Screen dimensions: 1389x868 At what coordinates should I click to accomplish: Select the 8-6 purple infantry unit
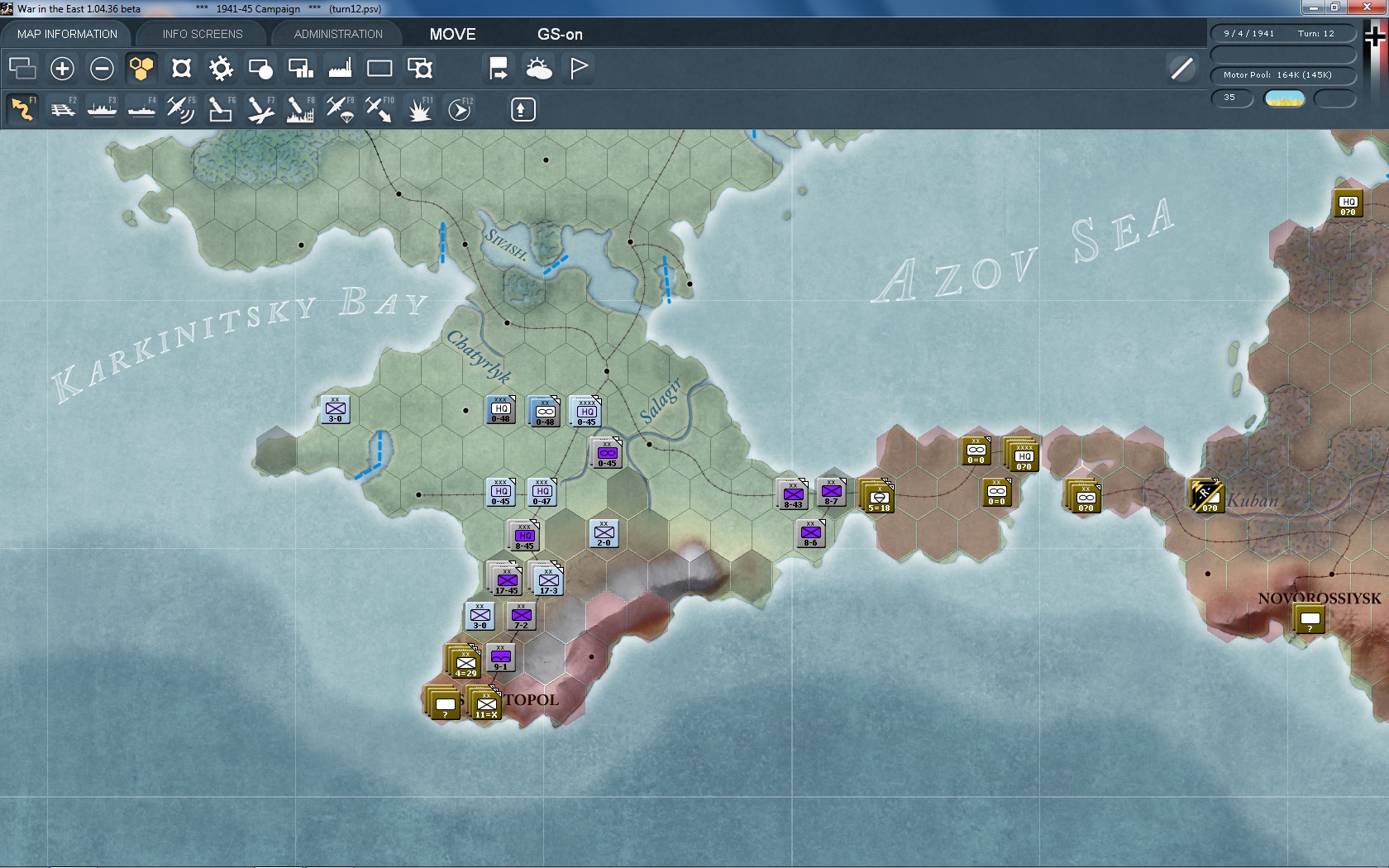click(x=810, y=533)
